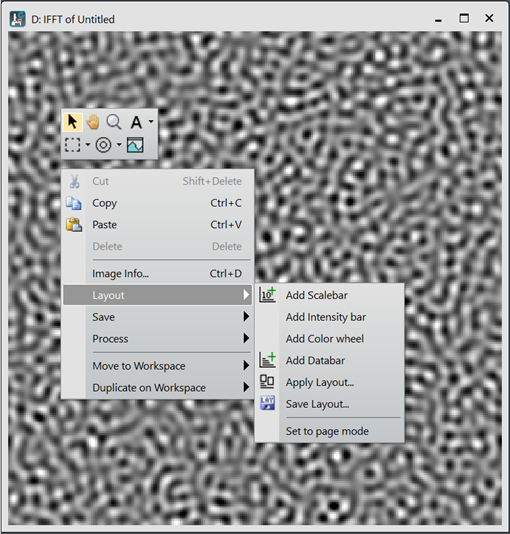Open the rectangle ROI dropdown arrow

[88, 145]
